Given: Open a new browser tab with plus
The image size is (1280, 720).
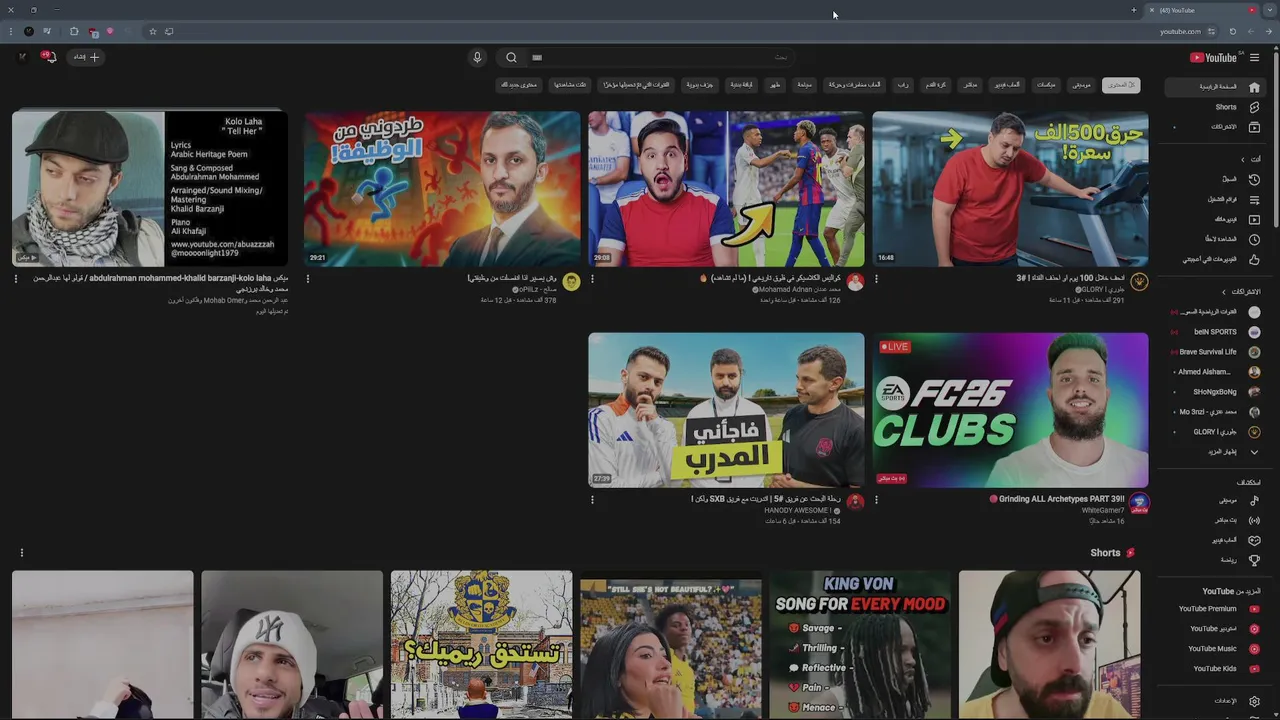Looking at the screenshot, I should click(1134, 10).
